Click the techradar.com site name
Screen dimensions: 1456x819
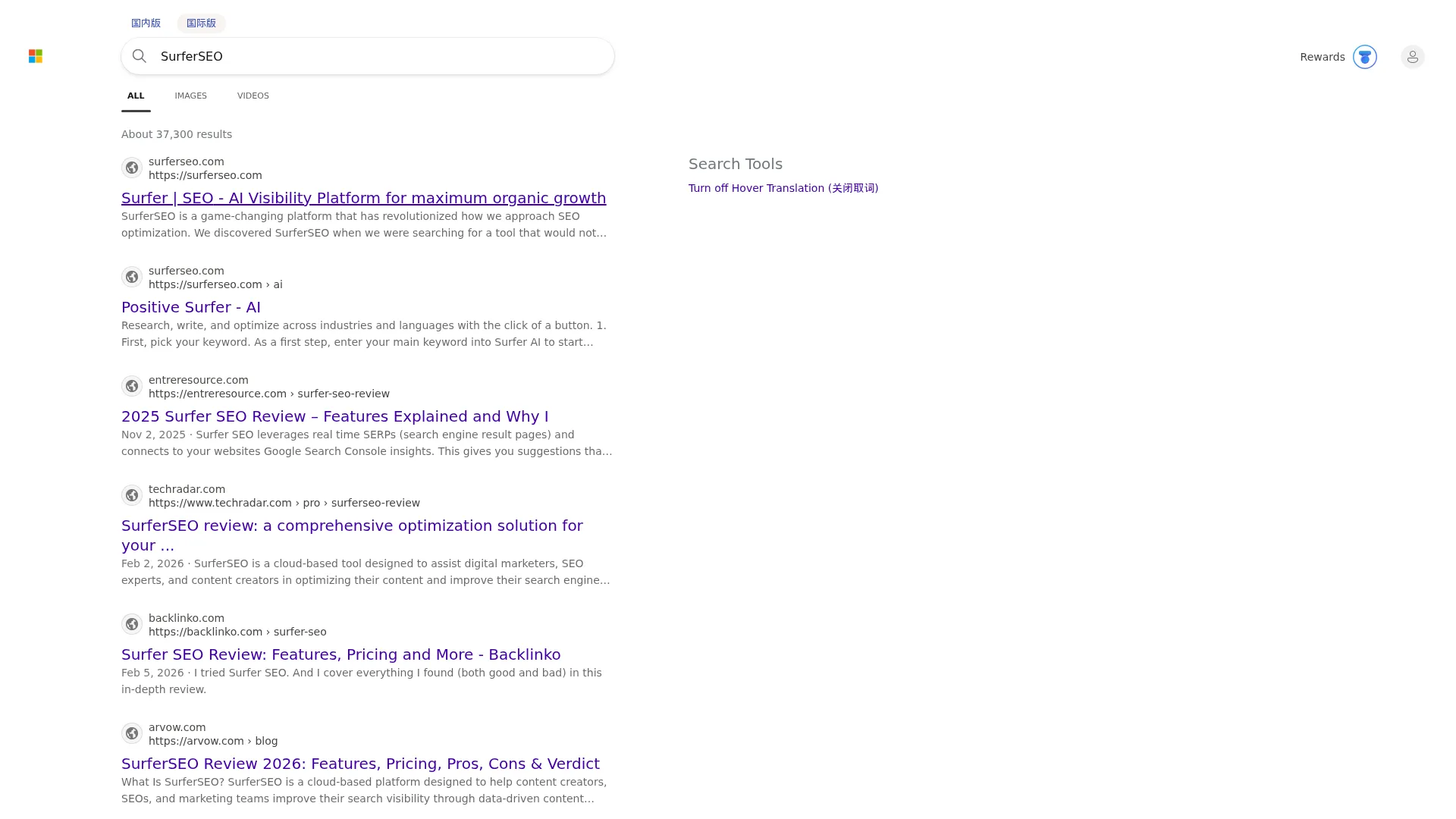(x=187, y=489)
